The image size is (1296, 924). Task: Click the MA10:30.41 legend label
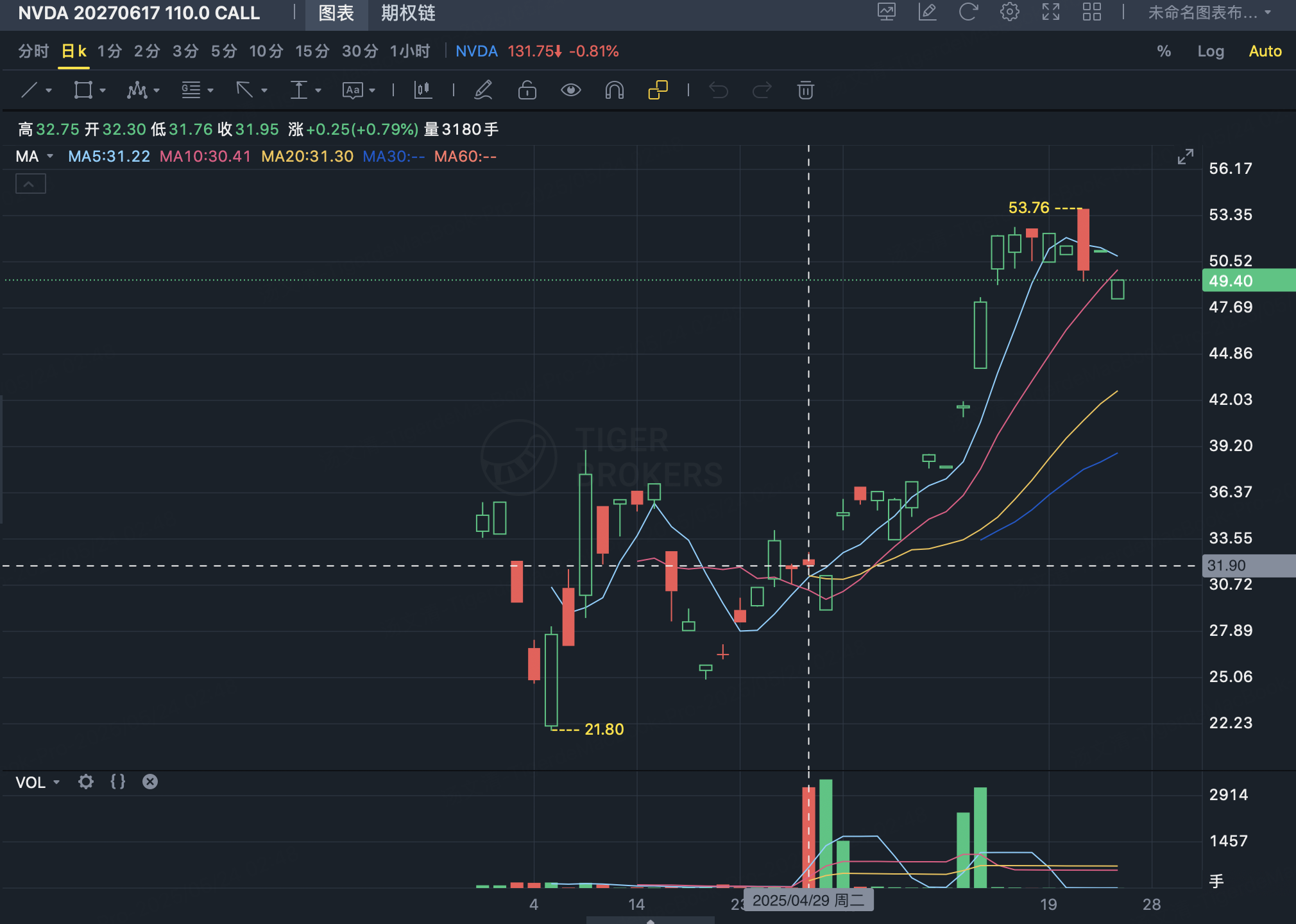point(205,157)
